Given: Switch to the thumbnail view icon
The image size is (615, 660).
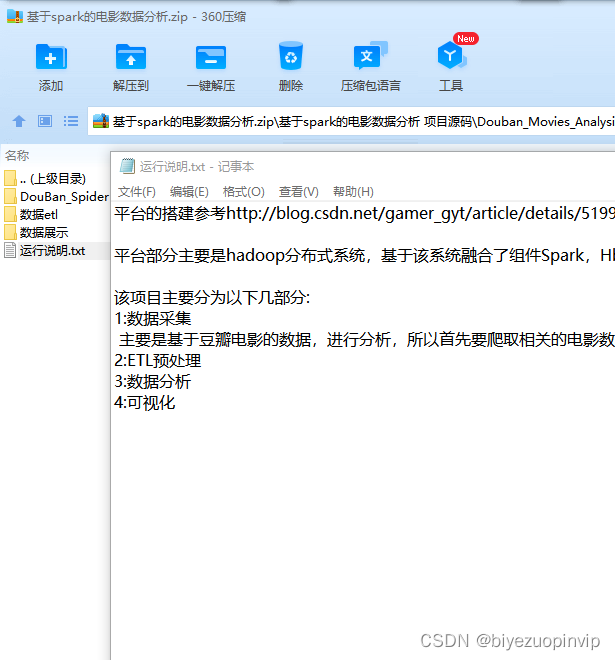Looking at the screenshot, I should tap(45, 121).
